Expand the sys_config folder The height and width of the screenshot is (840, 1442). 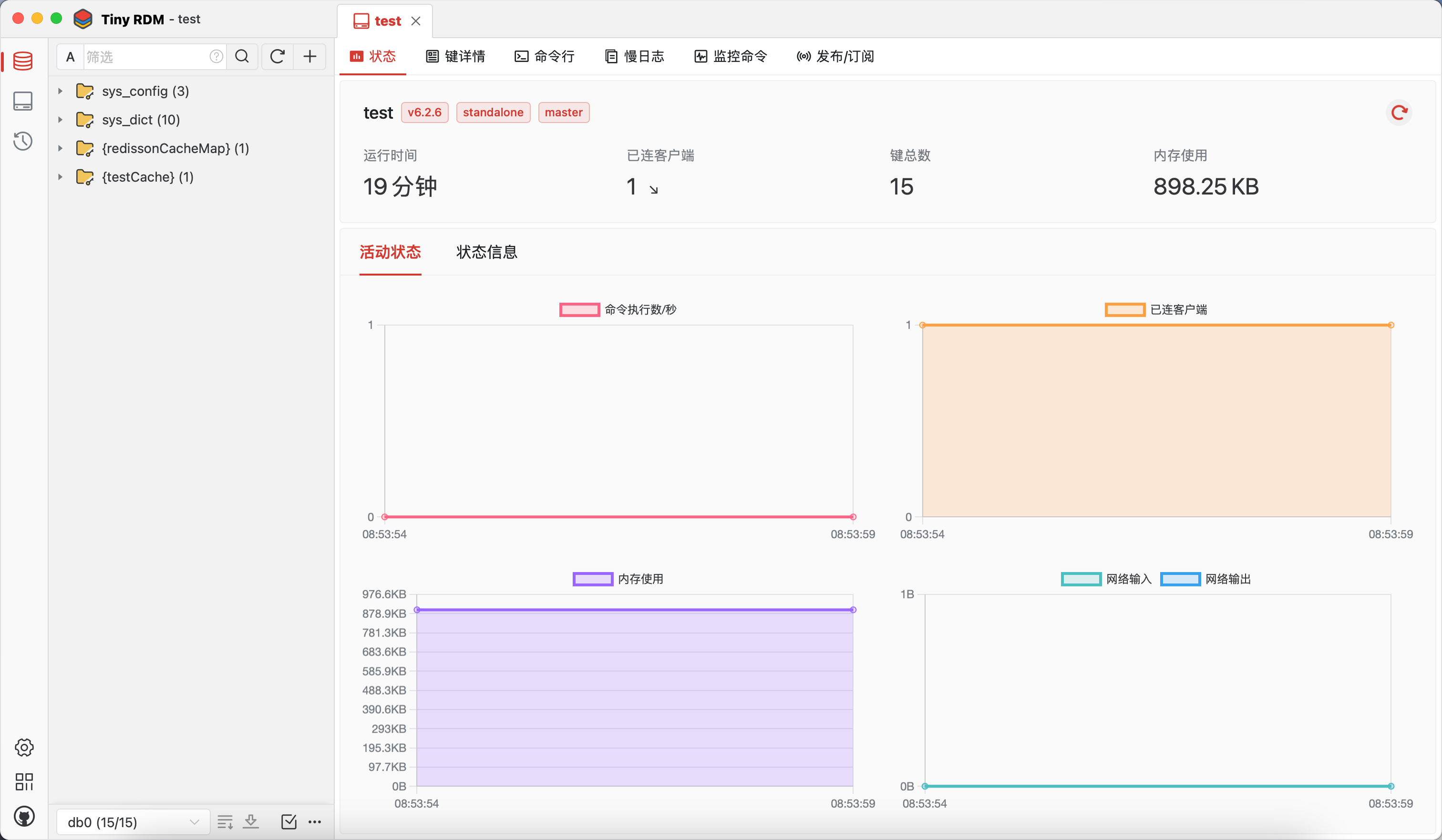point(60,91)
